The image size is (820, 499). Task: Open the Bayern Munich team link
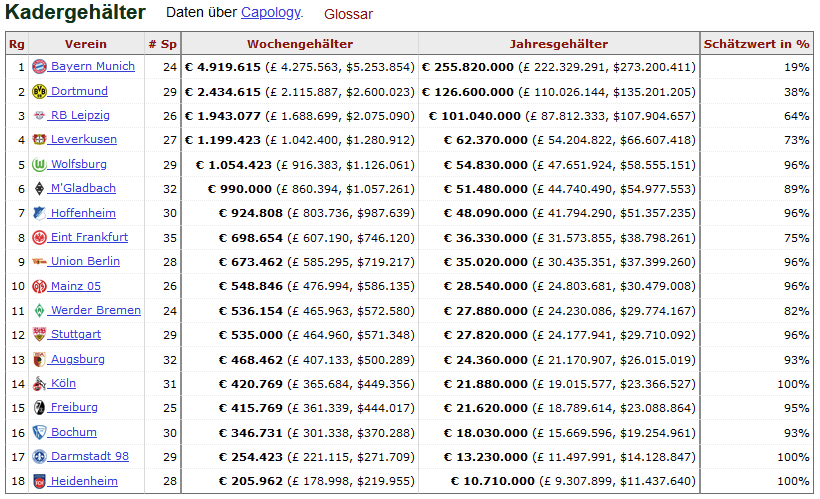tap(93, 66)
